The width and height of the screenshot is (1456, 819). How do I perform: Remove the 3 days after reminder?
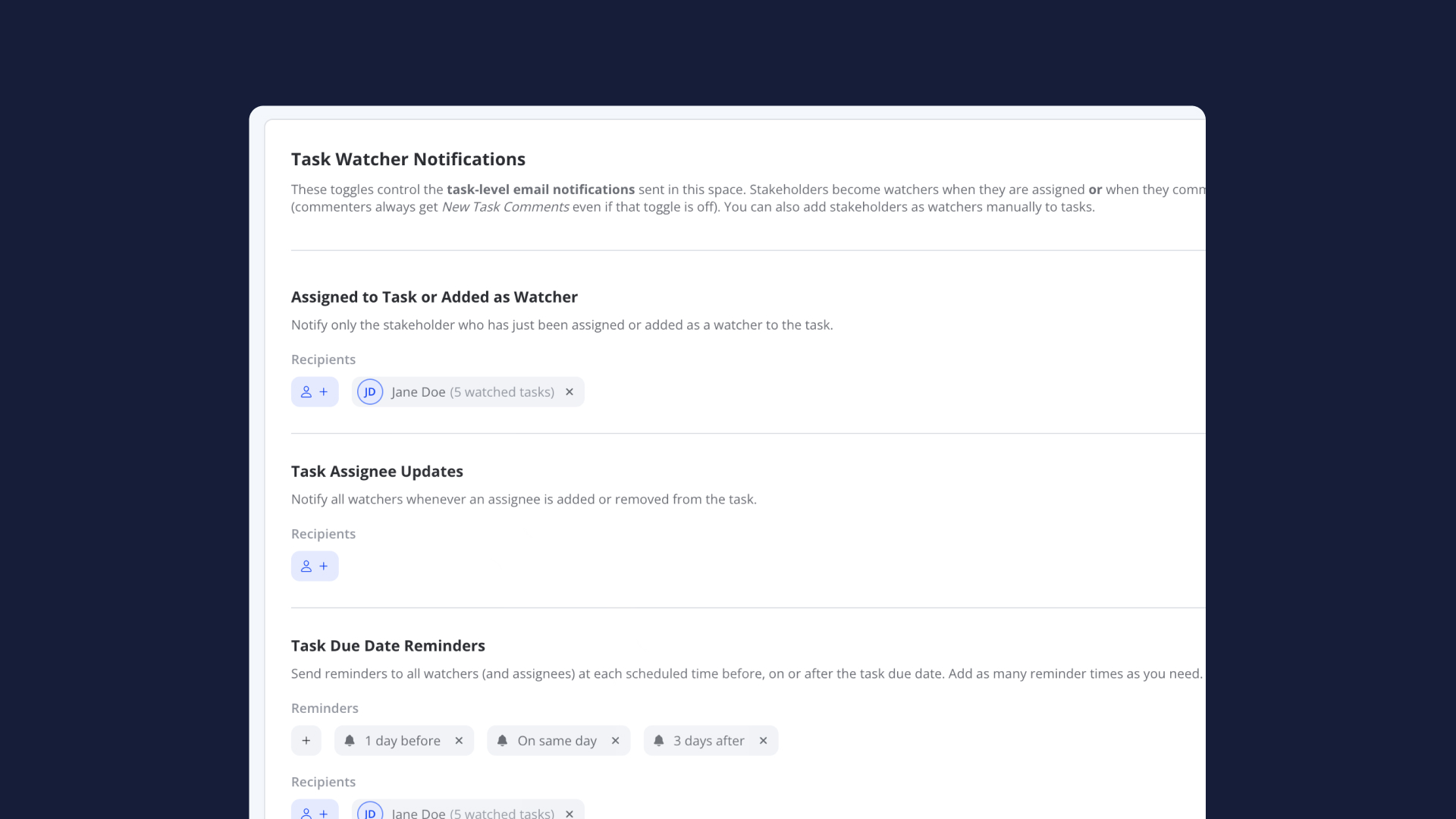tap(763, 741)
